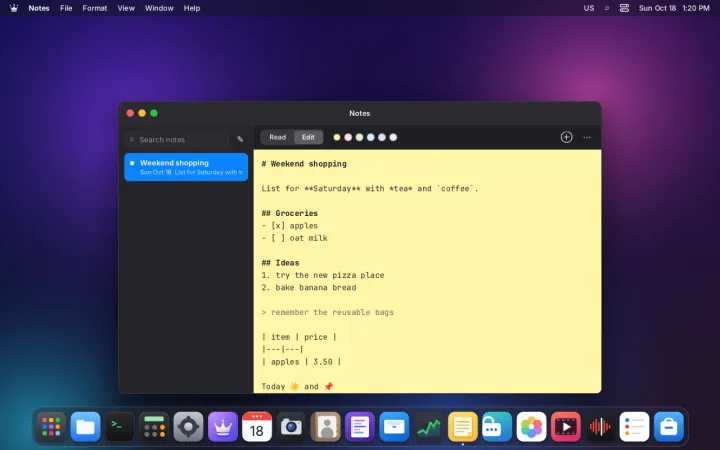Pick the blue note color swatch

click(371, 137)
